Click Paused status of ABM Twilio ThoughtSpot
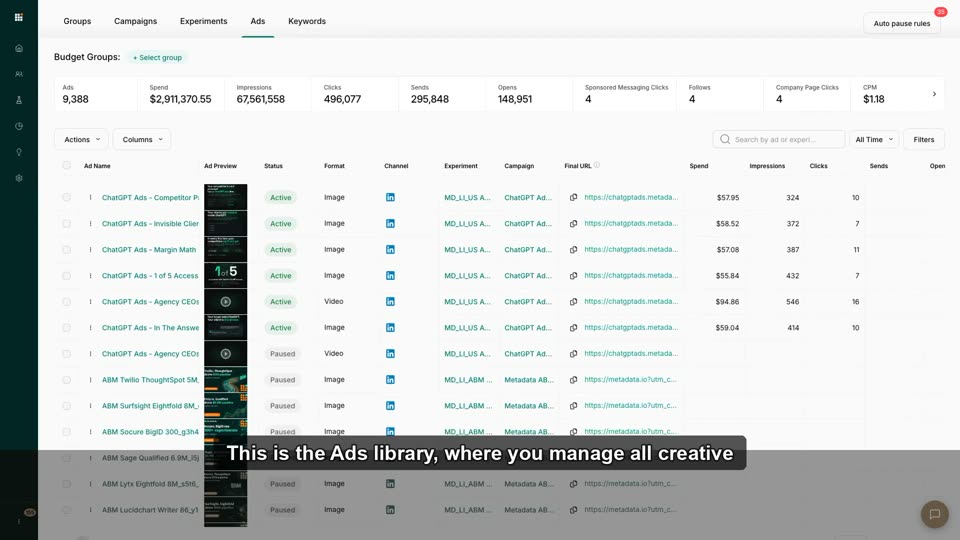 (282, 380)
